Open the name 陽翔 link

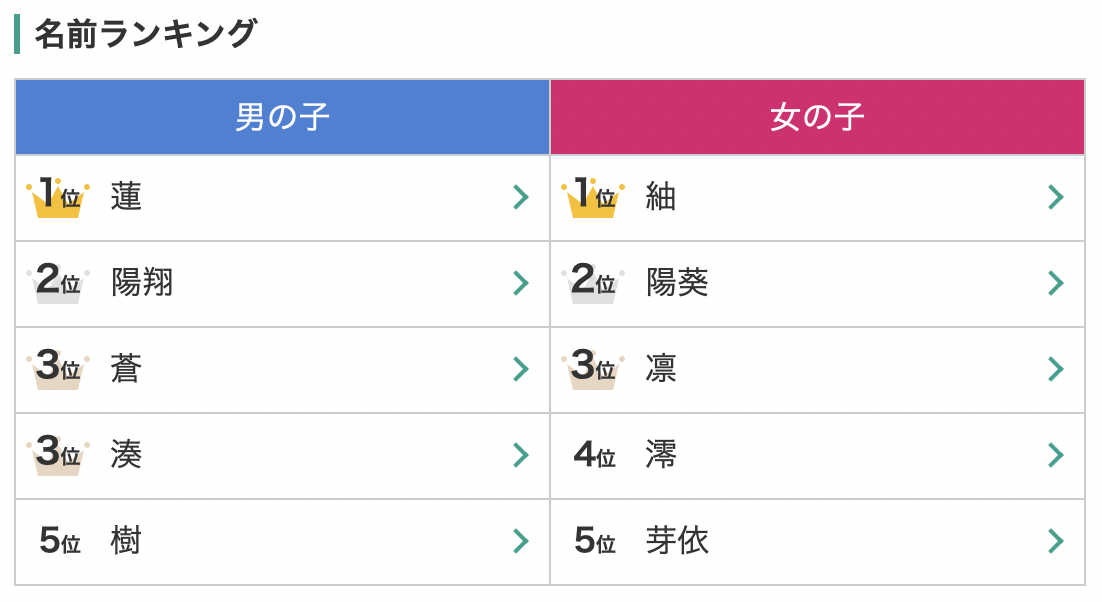tap(142, 283)
